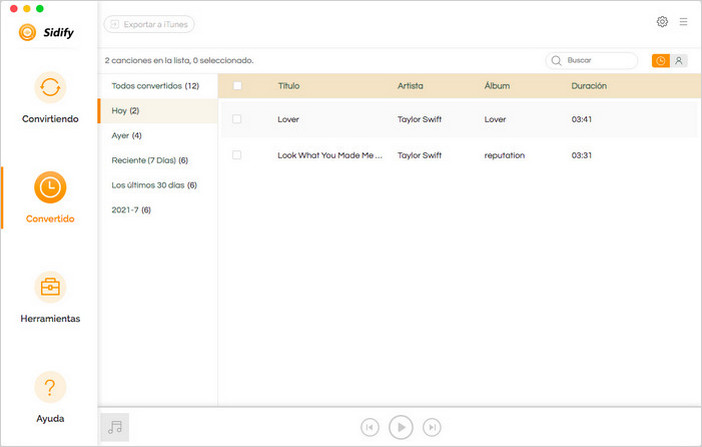
Task: Play the previous track
Action: pyautogui.click(x=370, y=427)
